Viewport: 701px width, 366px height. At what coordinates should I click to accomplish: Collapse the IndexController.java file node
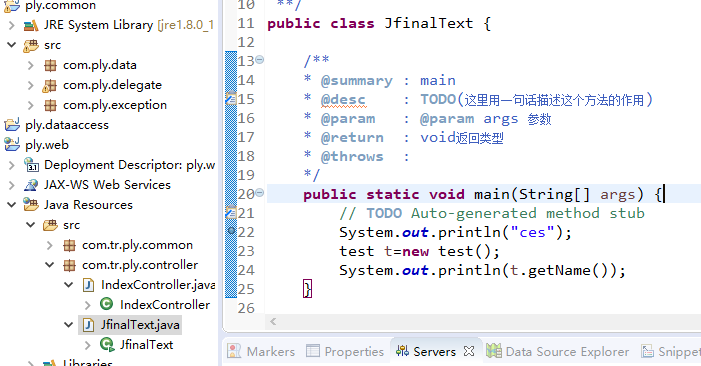click(68, 285)
